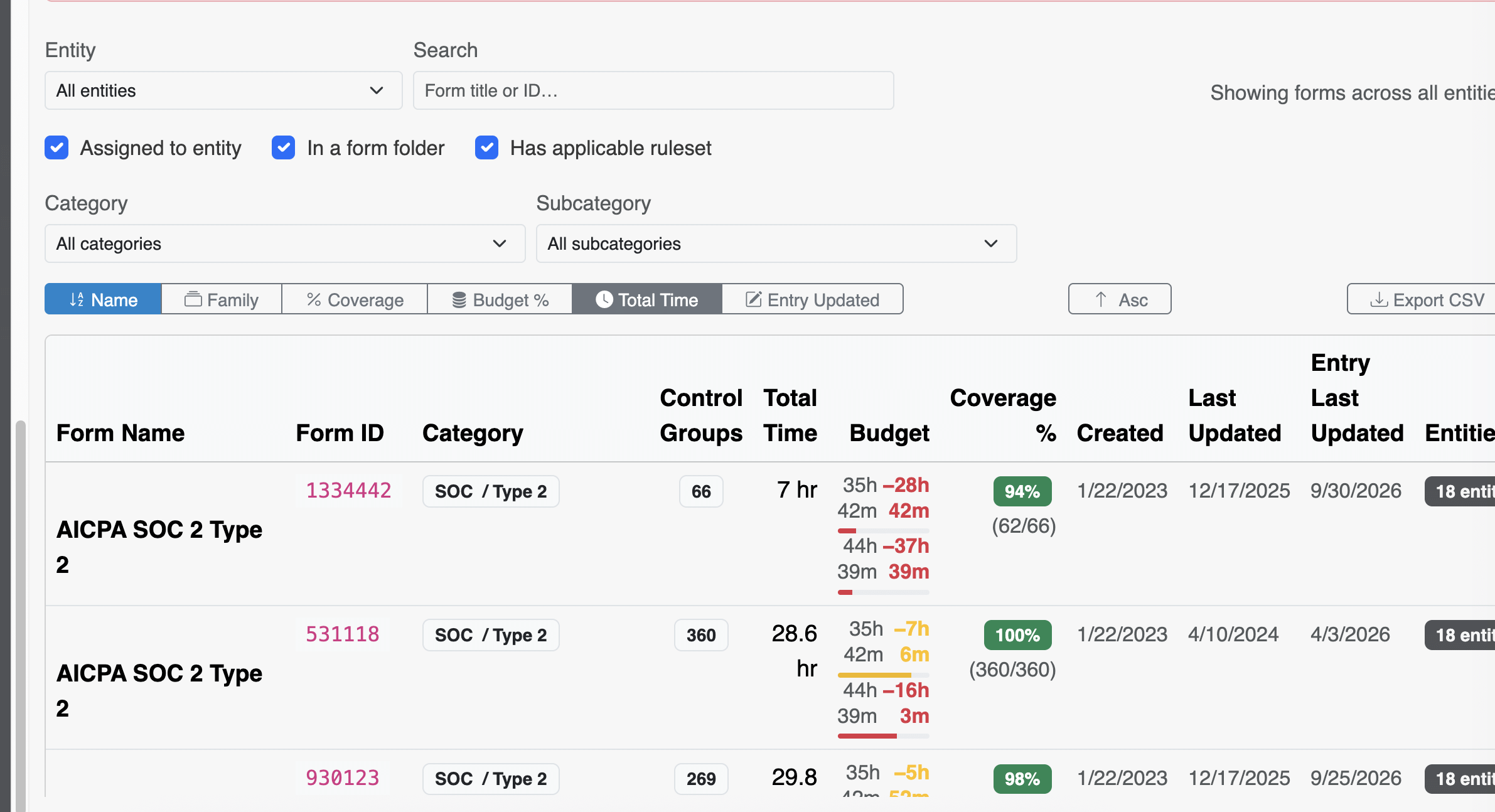Screen dimensions: 1495x812
Task: Click the clock icon on Total Time
Action: (x=604, y=299)
